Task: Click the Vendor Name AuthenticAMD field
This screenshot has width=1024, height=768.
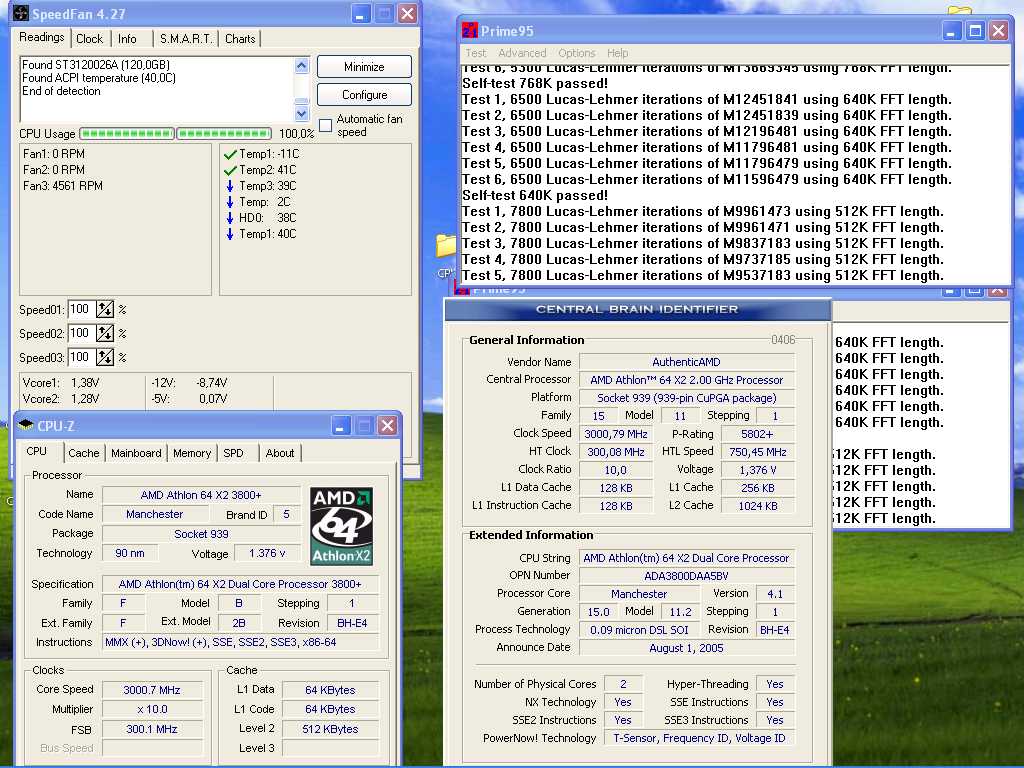Action: [x=686, y=362]
